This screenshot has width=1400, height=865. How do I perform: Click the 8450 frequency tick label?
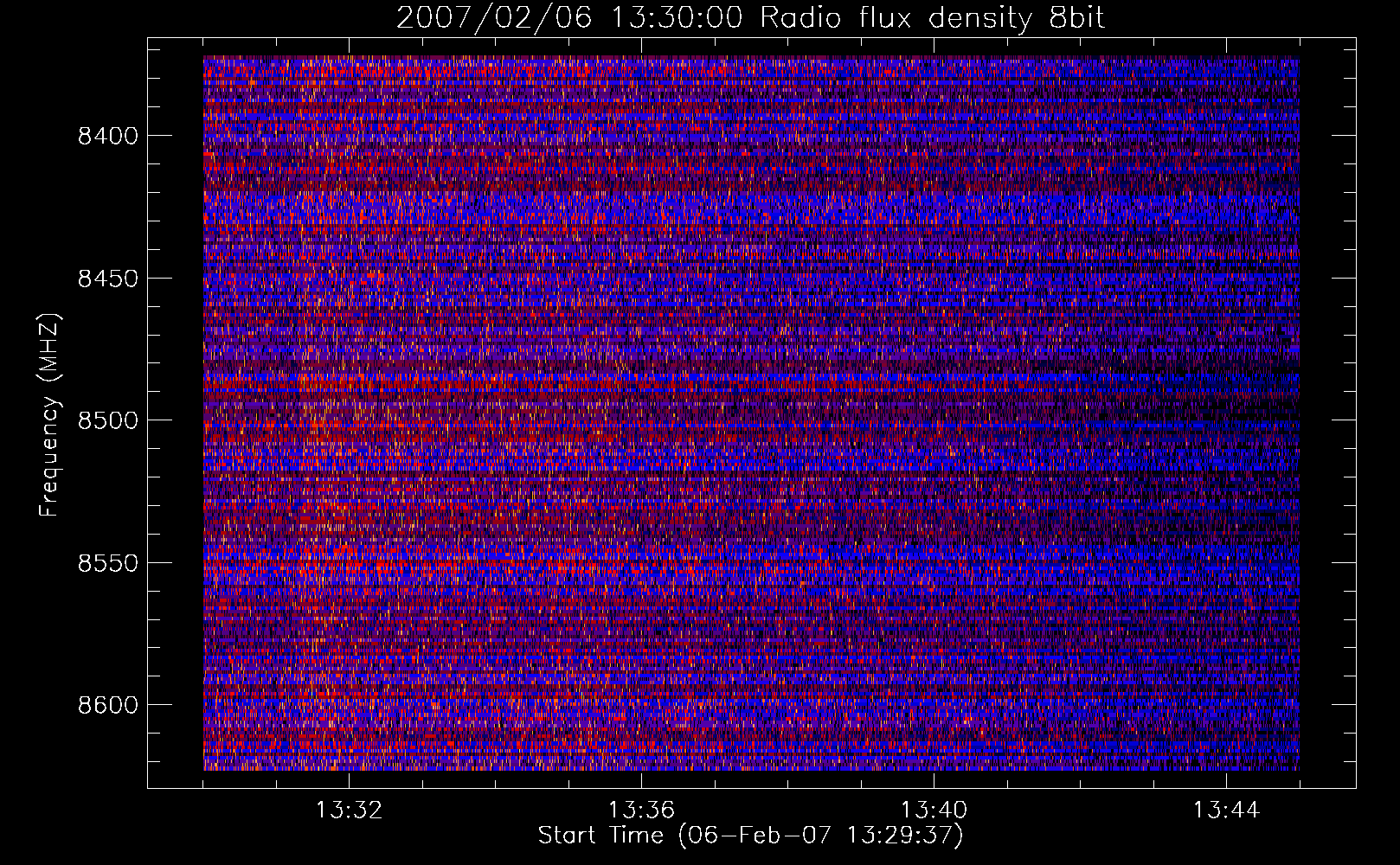[x=107, y=279]
